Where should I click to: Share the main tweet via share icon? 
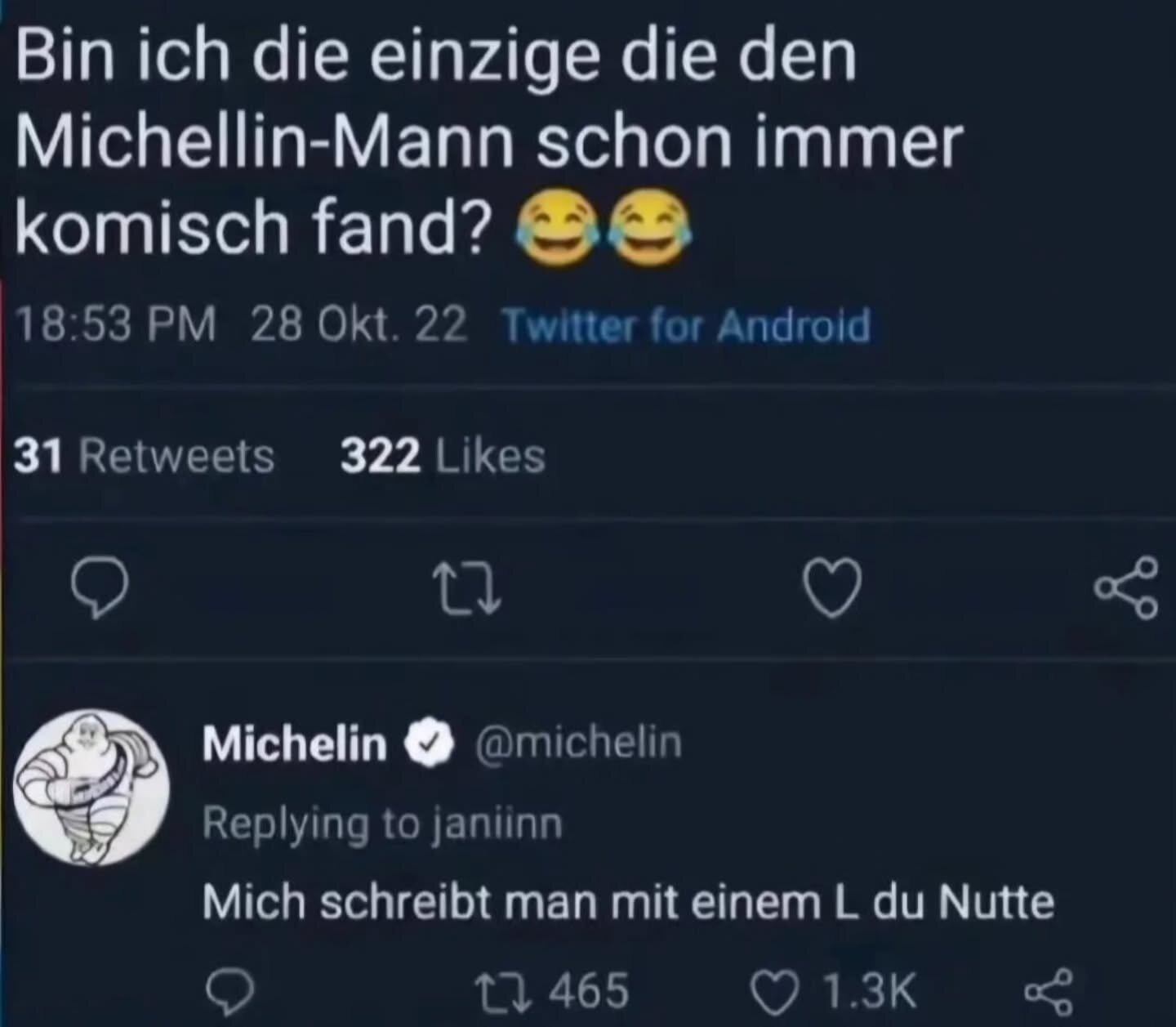click(1127, 587)
